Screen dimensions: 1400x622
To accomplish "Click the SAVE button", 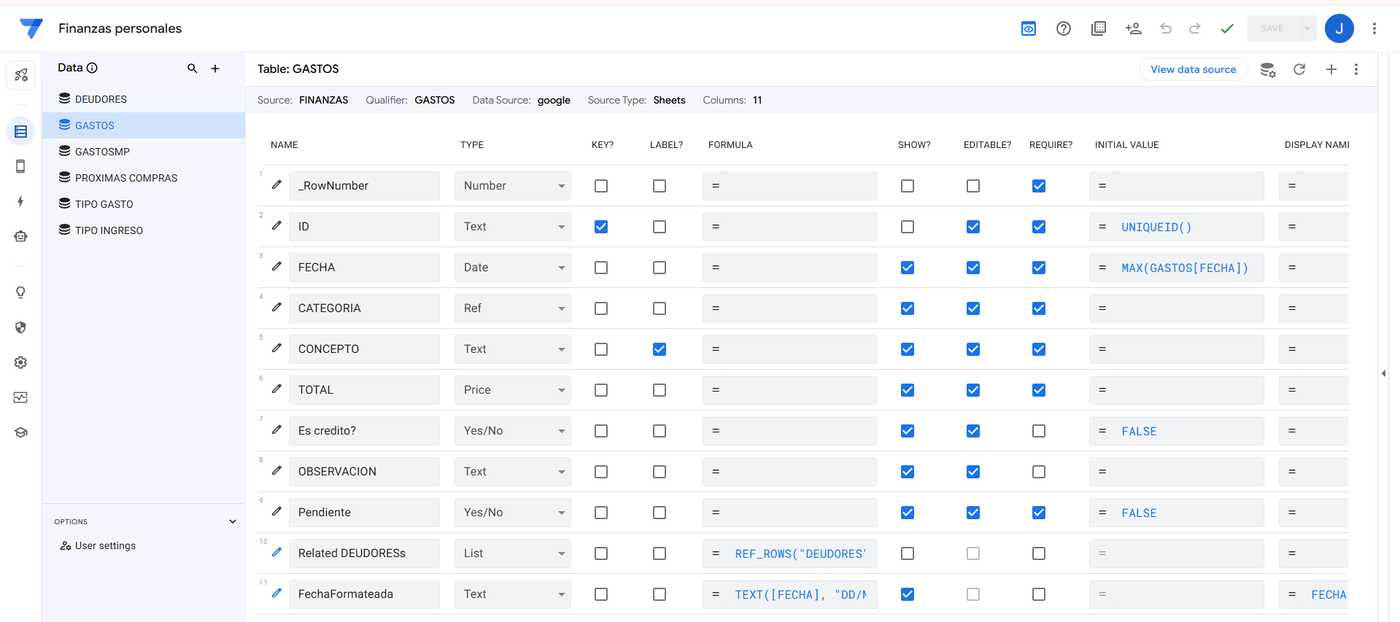I will click(1272, 29).
